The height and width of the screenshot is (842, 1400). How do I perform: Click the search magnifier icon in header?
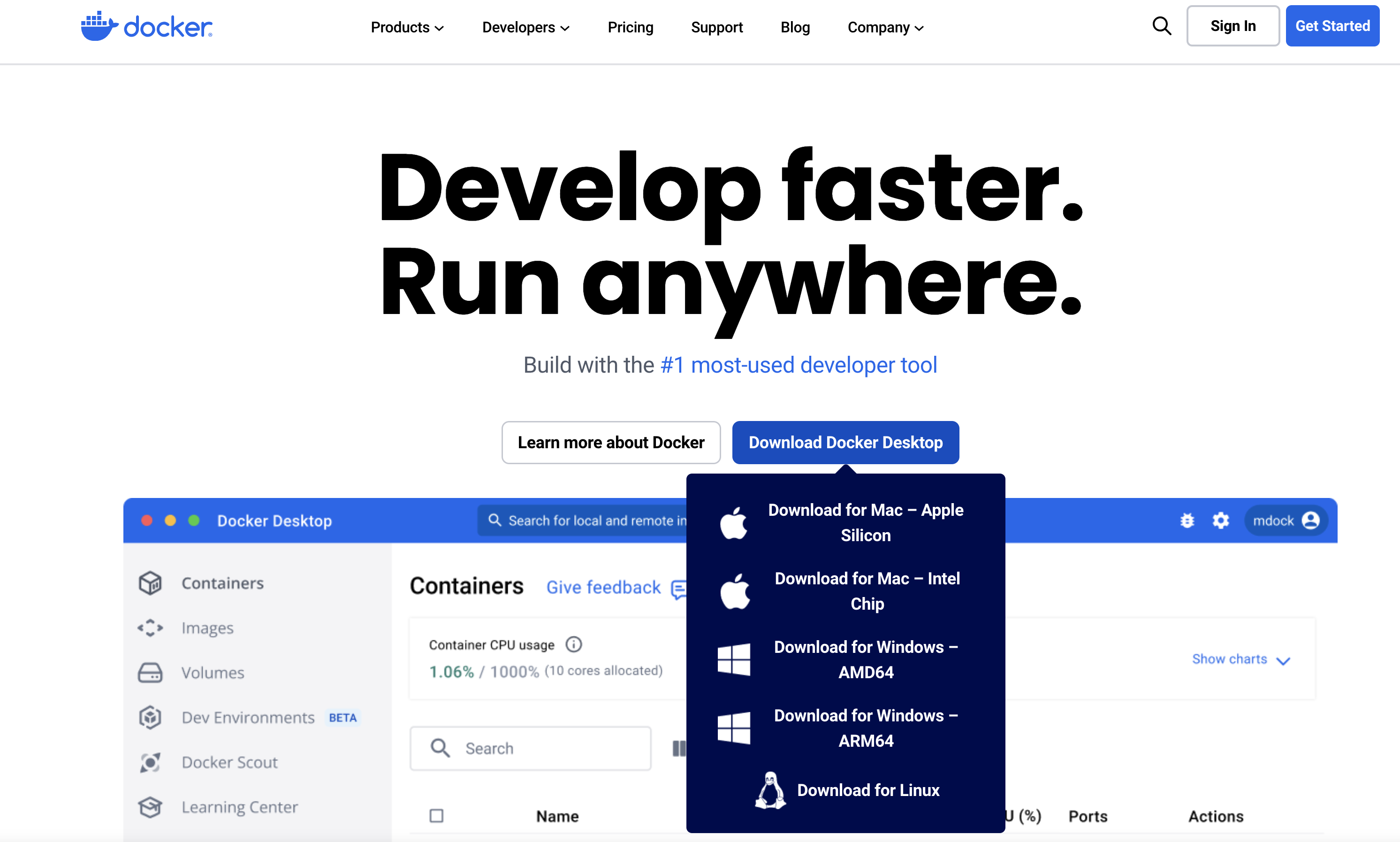click(x=1161, y=26)
